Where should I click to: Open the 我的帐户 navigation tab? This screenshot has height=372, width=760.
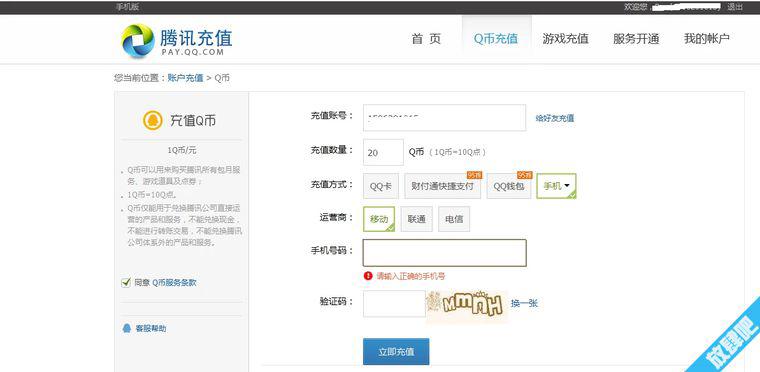(x=707, y=39)
